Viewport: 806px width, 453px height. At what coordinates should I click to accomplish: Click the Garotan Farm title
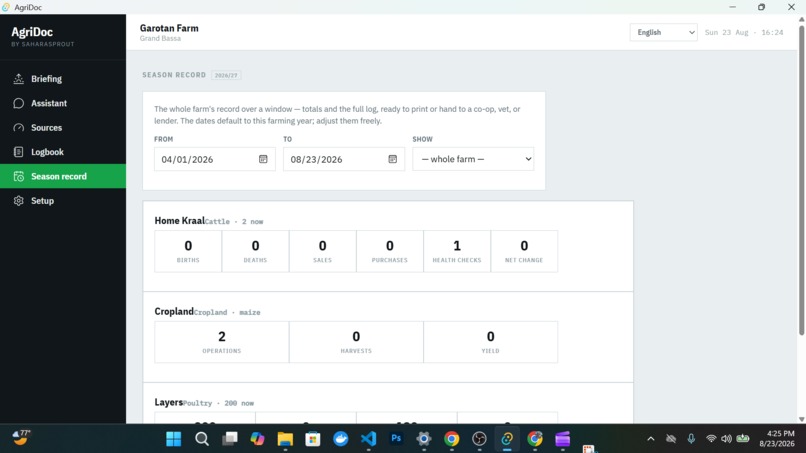point(169,28)
